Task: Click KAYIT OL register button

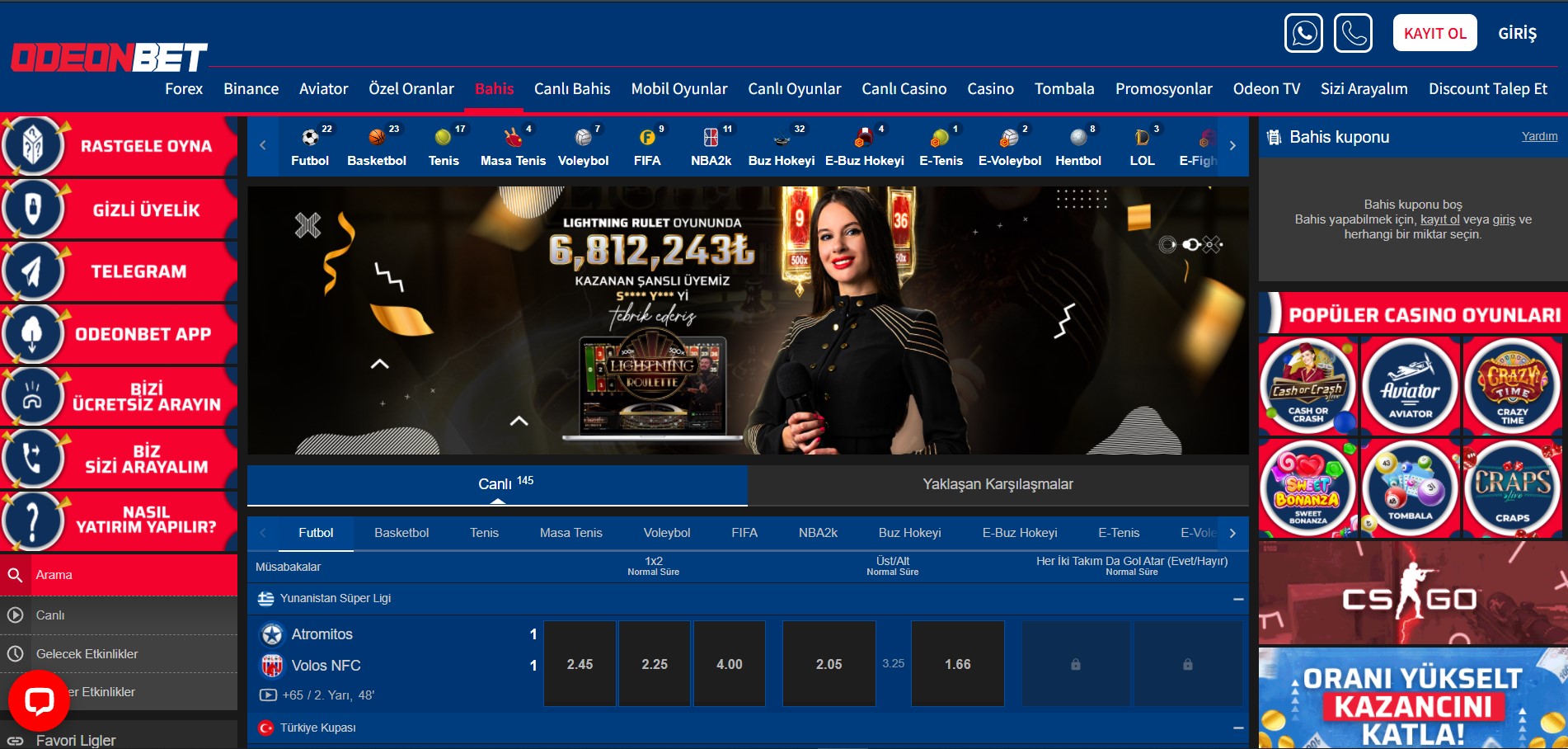Action: pyautogui.click(x=1435, y=33)
